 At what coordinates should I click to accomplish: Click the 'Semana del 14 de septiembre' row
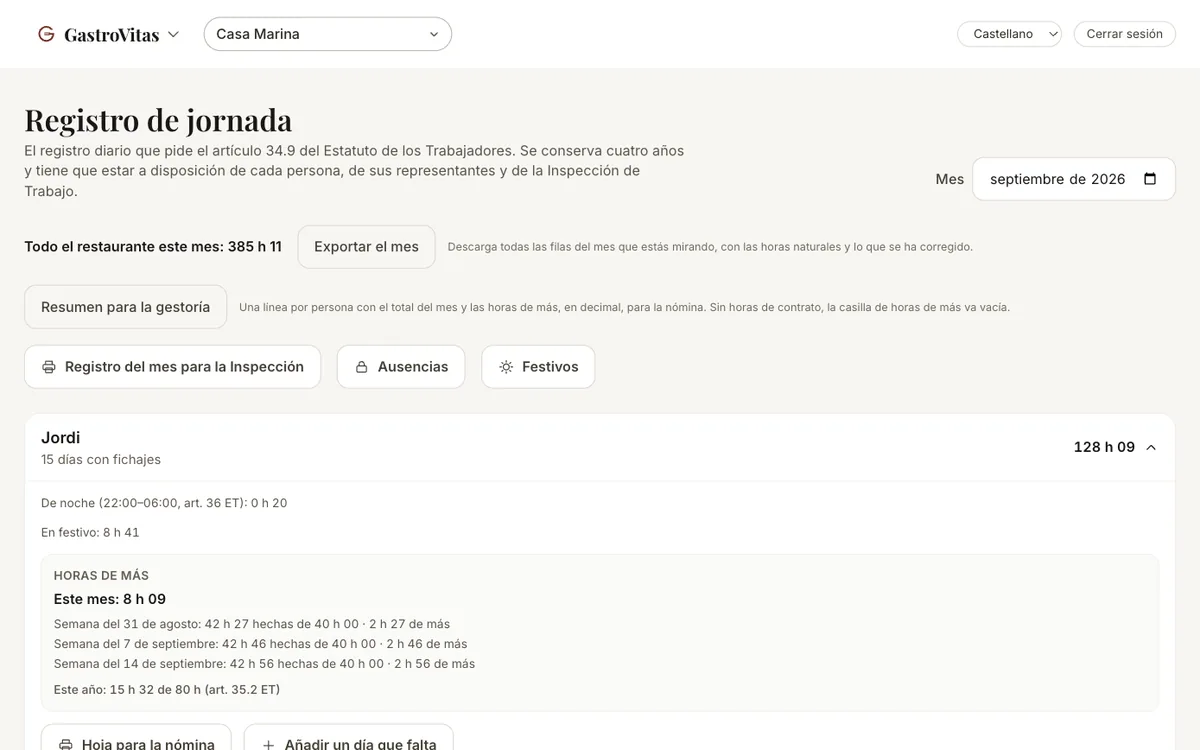[264, 664]
